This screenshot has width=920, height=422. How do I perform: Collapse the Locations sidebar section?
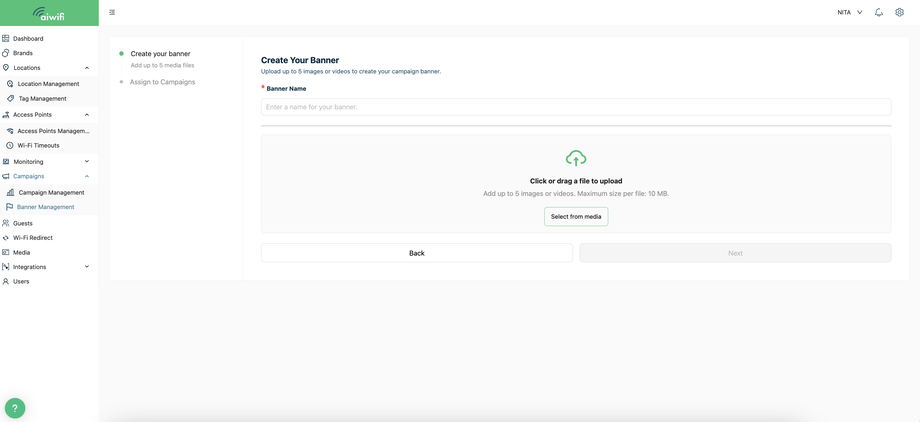[x=87, y=68]
